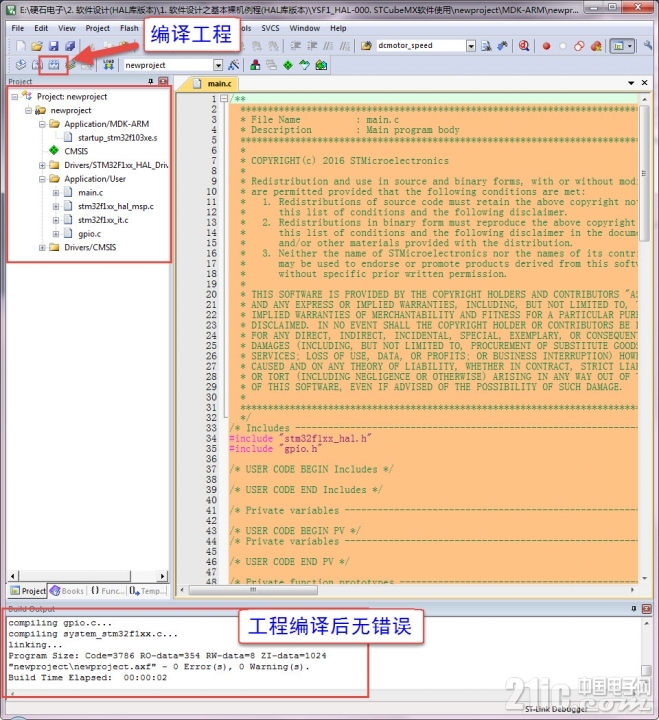Open the dcmotor_speed search dropdown arrow

[x=471, y=46]
